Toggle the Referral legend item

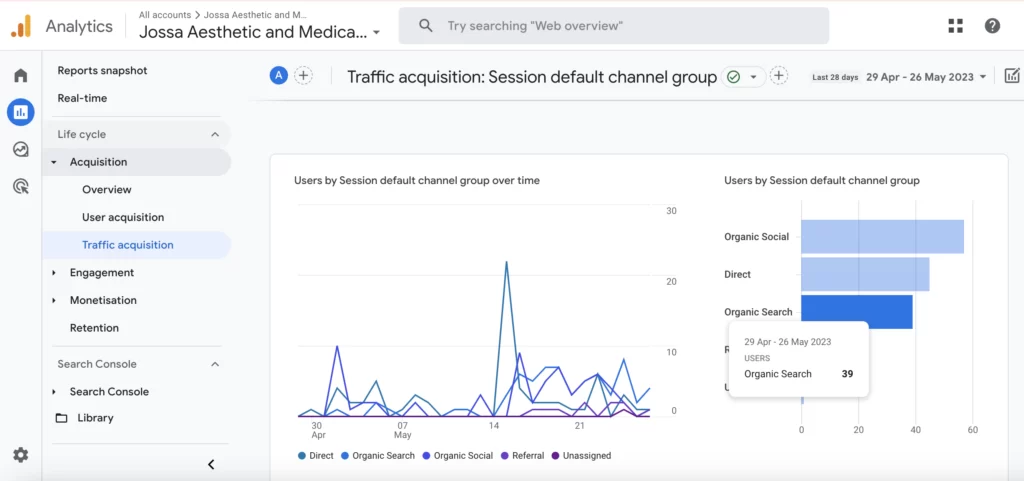tap(523, 456)
